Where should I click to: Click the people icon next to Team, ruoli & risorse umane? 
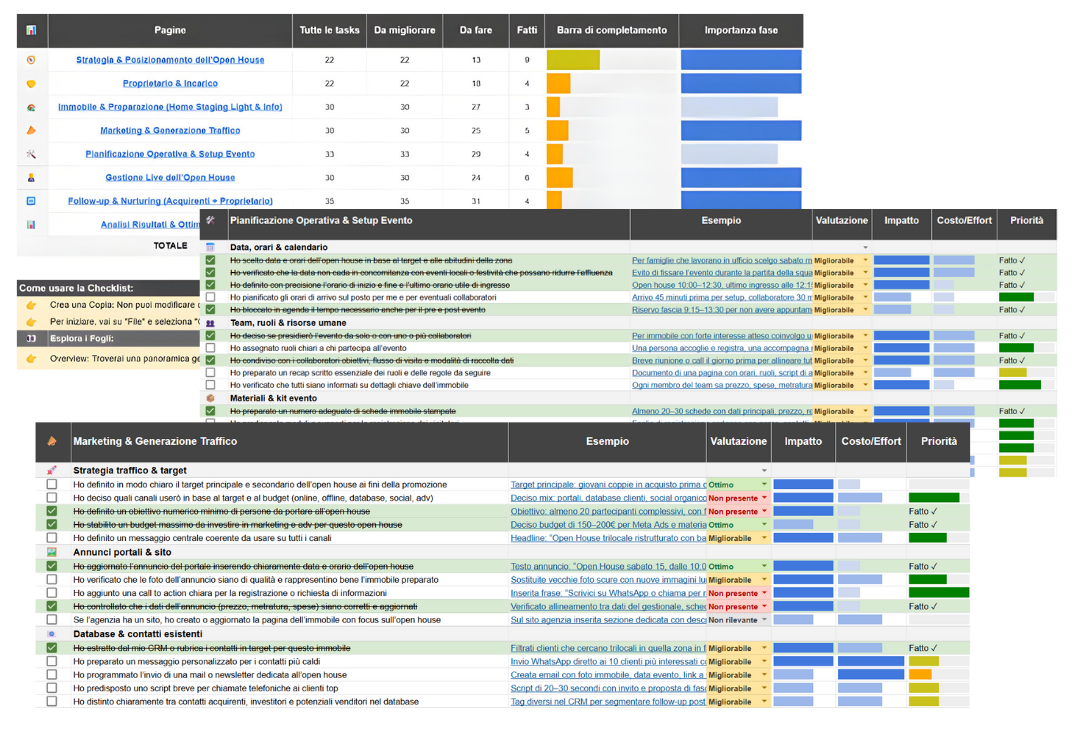(x=210, y=323)
